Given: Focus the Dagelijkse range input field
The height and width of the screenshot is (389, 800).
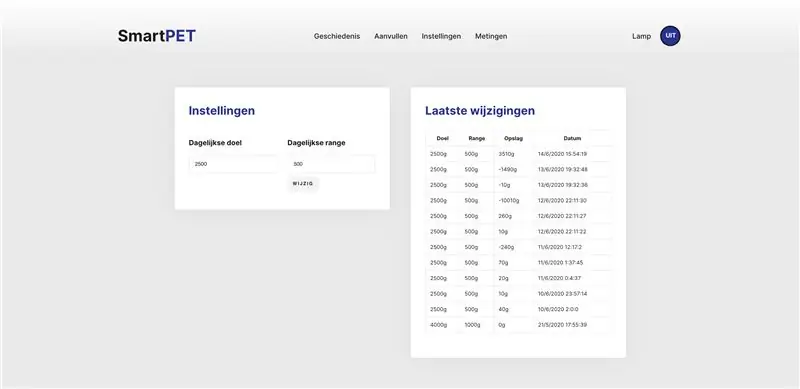Looking at the screenshot, I should [331, 164].
